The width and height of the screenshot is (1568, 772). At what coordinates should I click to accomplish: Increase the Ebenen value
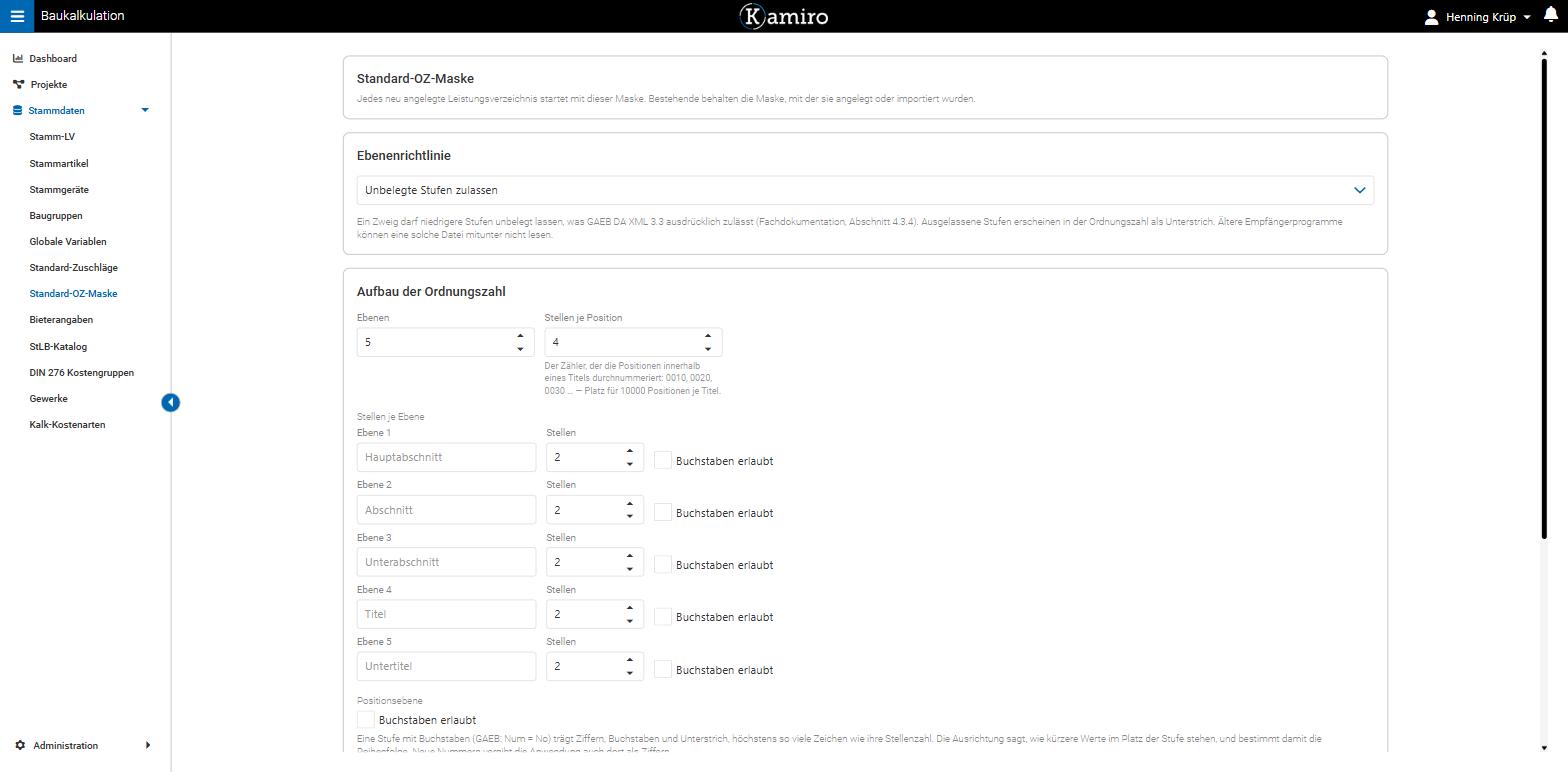[520, 336]
